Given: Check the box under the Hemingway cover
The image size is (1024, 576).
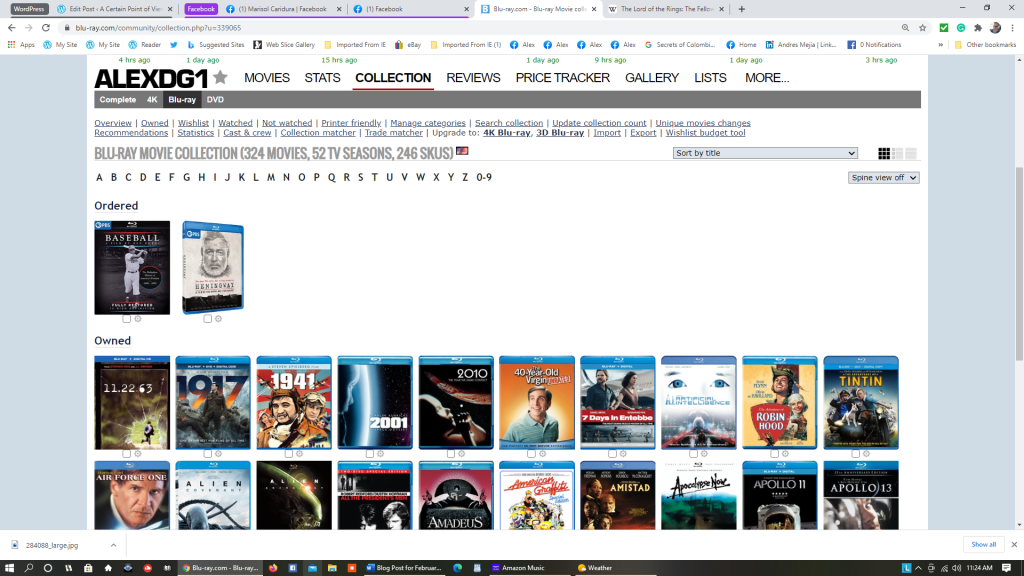Looking at the screenshot, I should coord(207,319).
